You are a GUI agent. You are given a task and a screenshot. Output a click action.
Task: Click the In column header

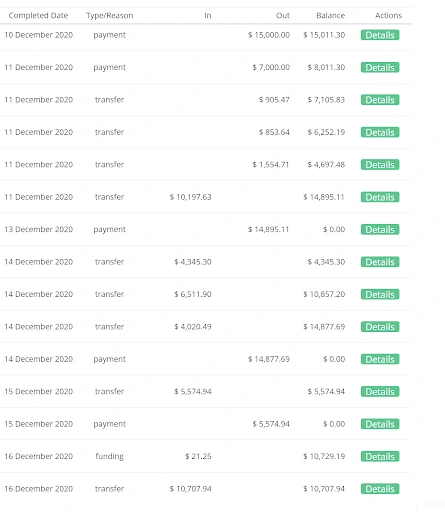(x=208, y=15)
